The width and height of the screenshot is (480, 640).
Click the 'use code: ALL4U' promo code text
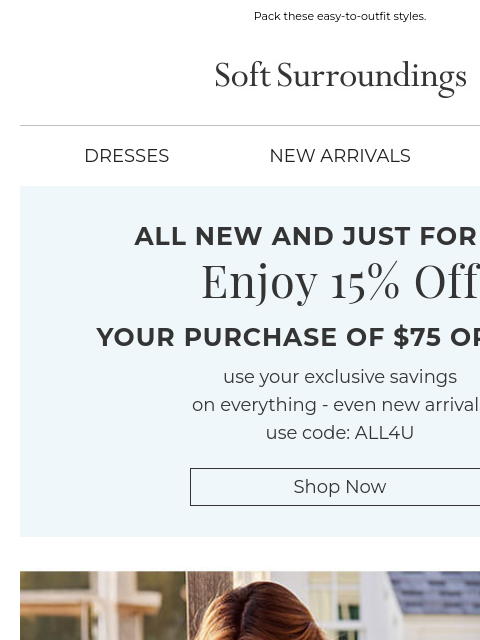(x=340, y=433)
